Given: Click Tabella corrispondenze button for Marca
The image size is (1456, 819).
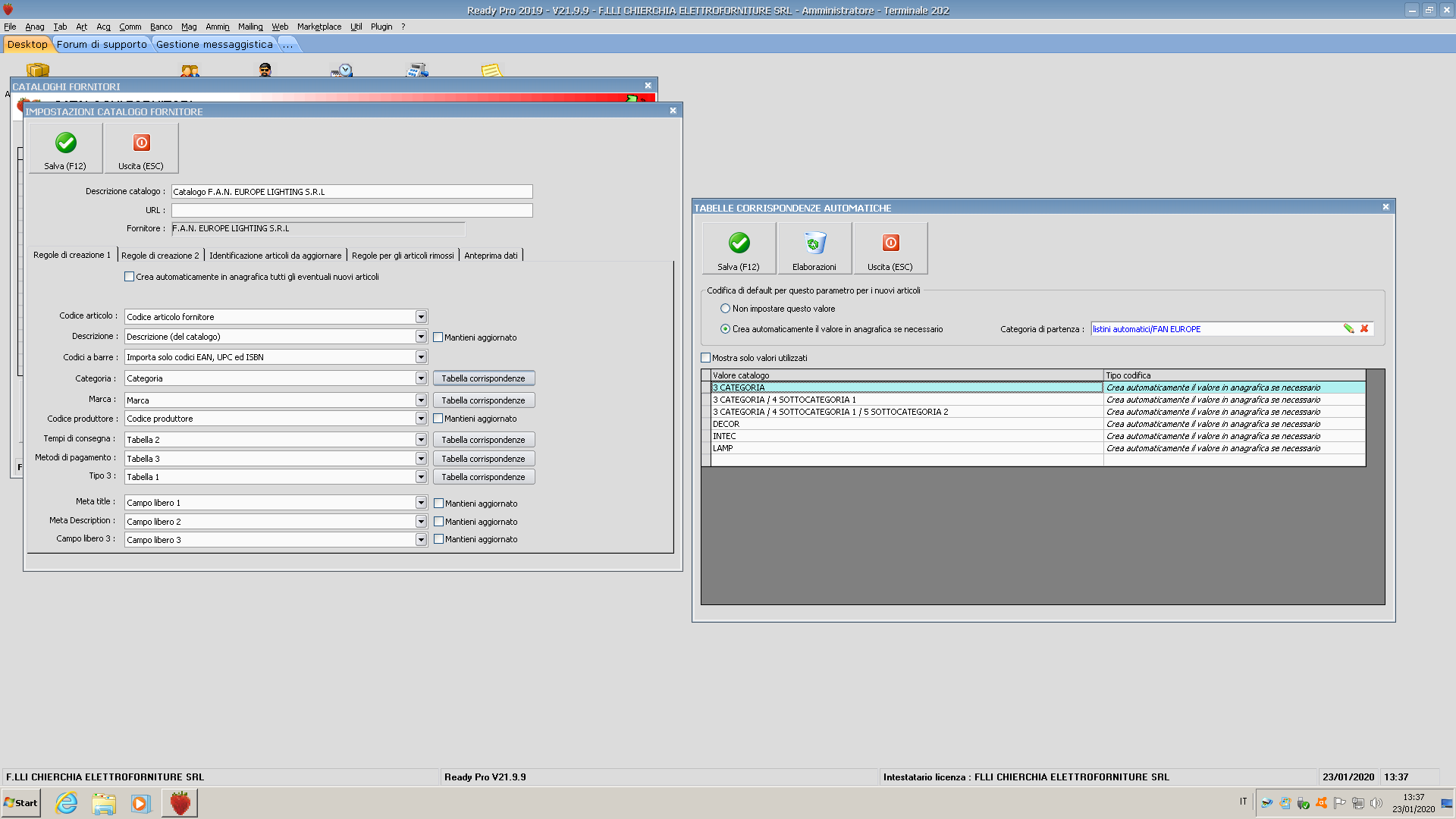Looking at the screenshot, I should (483, 400).
